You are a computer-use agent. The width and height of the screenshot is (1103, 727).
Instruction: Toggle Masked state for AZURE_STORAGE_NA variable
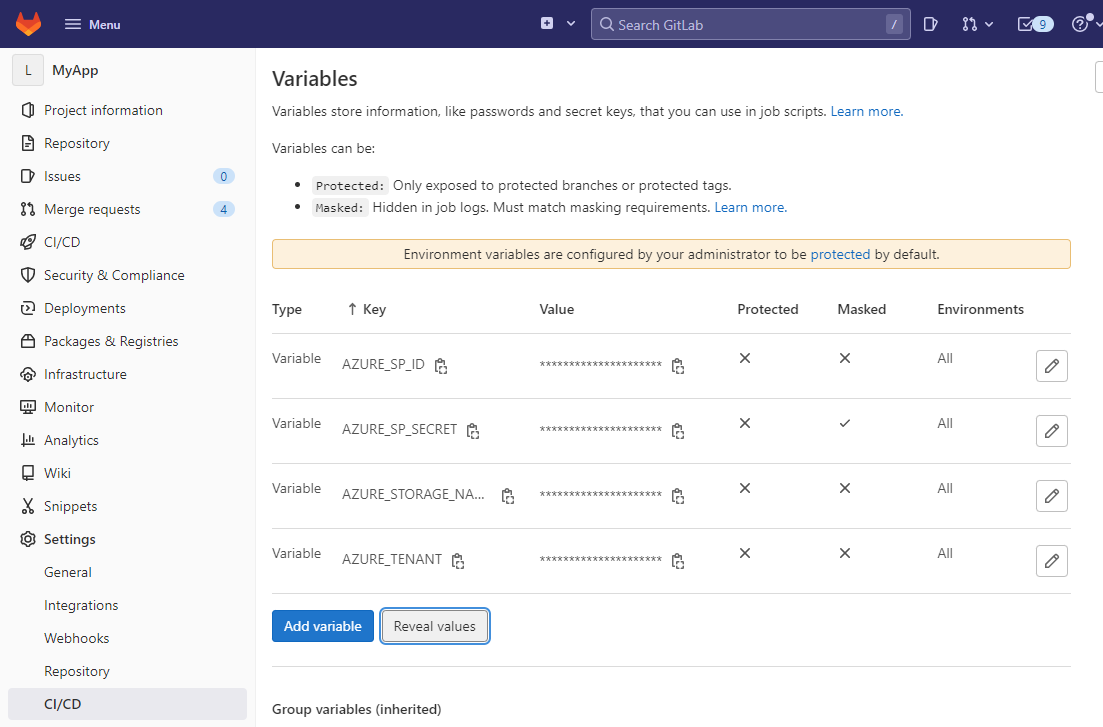click(x=845, y=488)
